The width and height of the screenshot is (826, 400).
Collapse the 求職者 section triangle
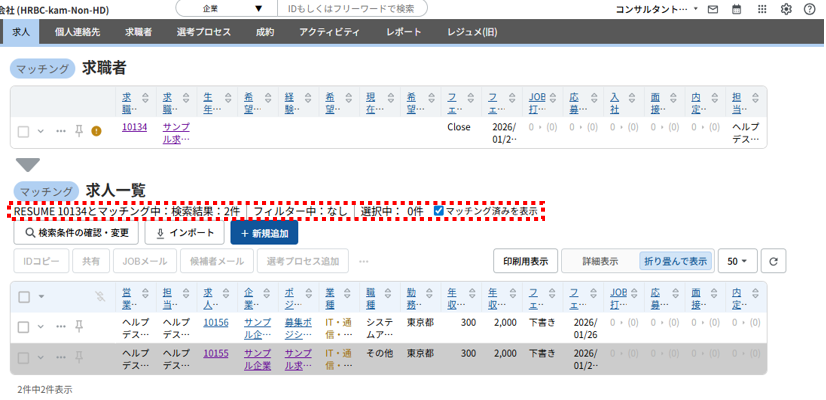pyautogui.click(x=28, y=164)
